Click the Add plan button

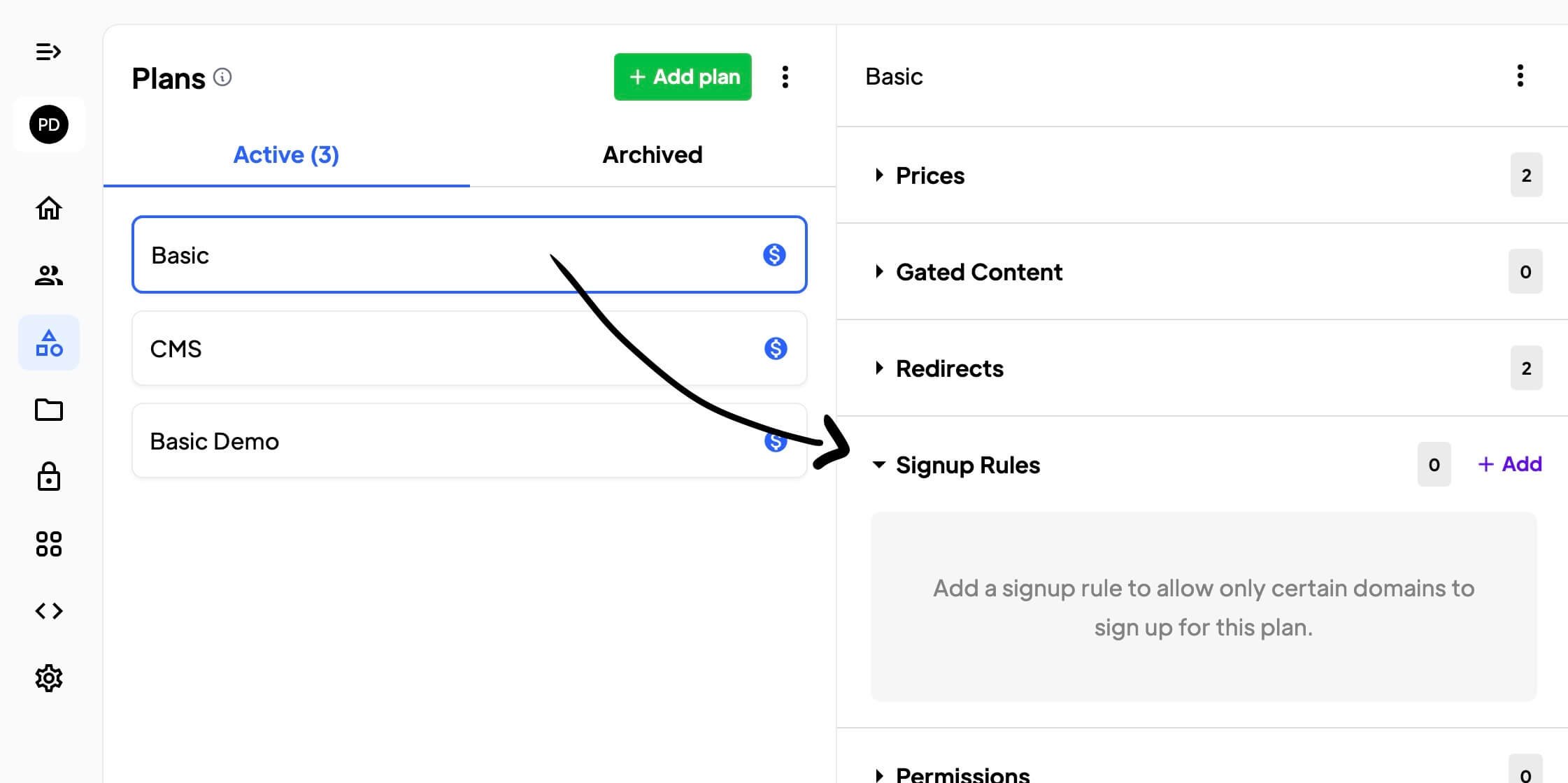(x=683, y=77)
